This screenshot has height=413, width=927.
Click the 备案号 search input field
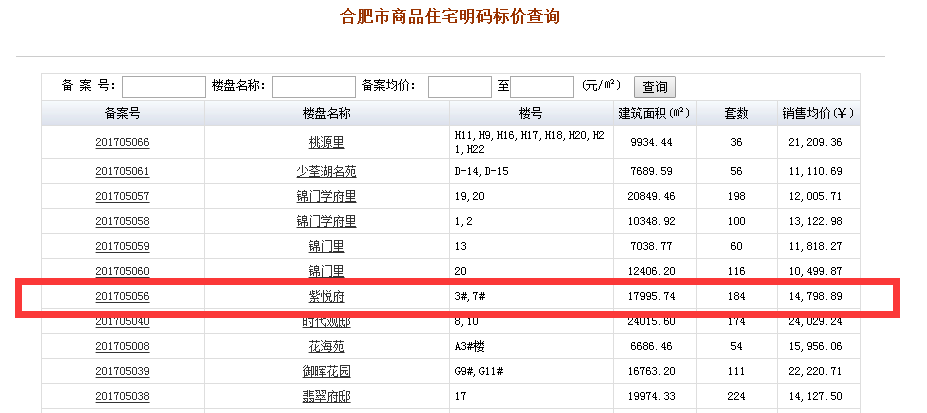tap(163, 87)
